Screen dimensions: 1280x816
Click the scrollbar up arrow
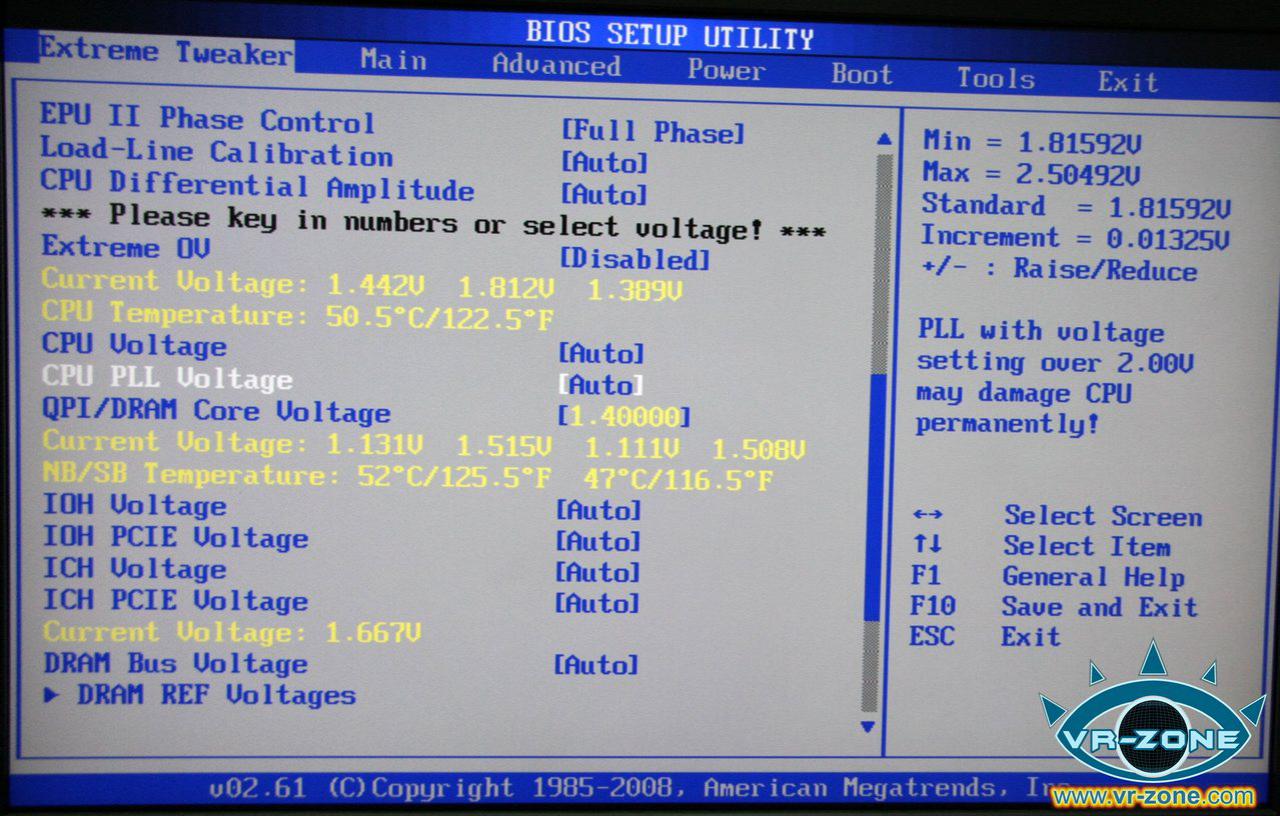click(x=883, y=138)
